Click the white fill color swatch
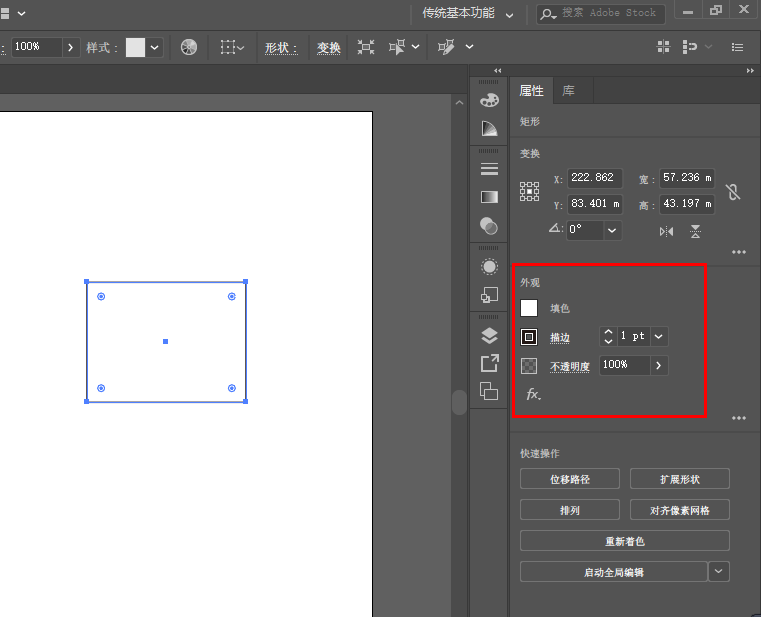Screen dimensions: 761x617 (x=529, y=308)
